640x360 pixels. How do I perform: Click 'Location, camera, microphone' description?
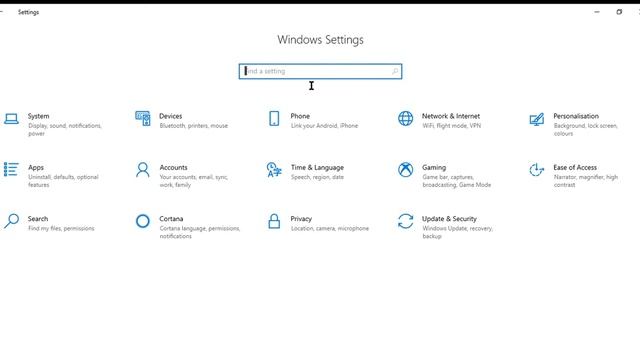click(330, 229)
